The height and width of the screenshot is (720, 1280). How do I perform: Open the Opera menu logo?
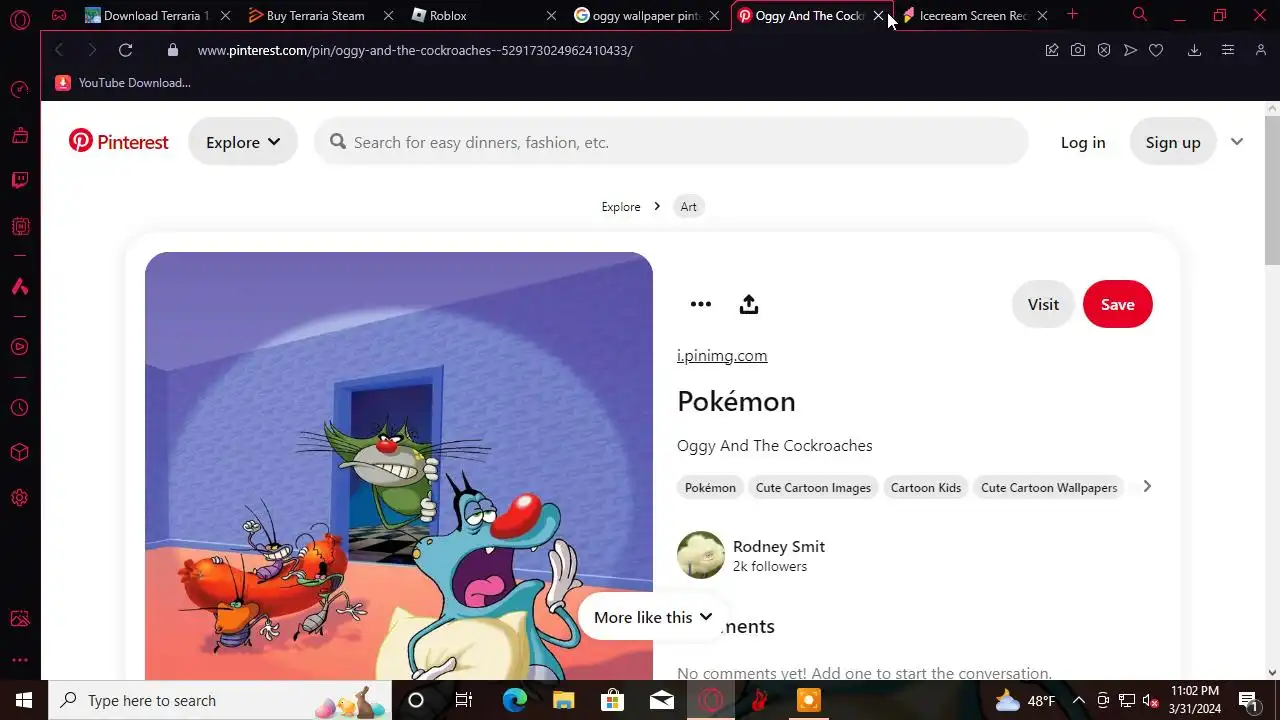(20, 18)
